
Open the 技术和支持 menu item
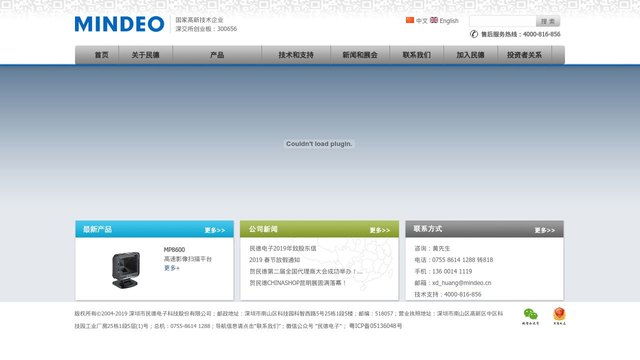[296, 55]
